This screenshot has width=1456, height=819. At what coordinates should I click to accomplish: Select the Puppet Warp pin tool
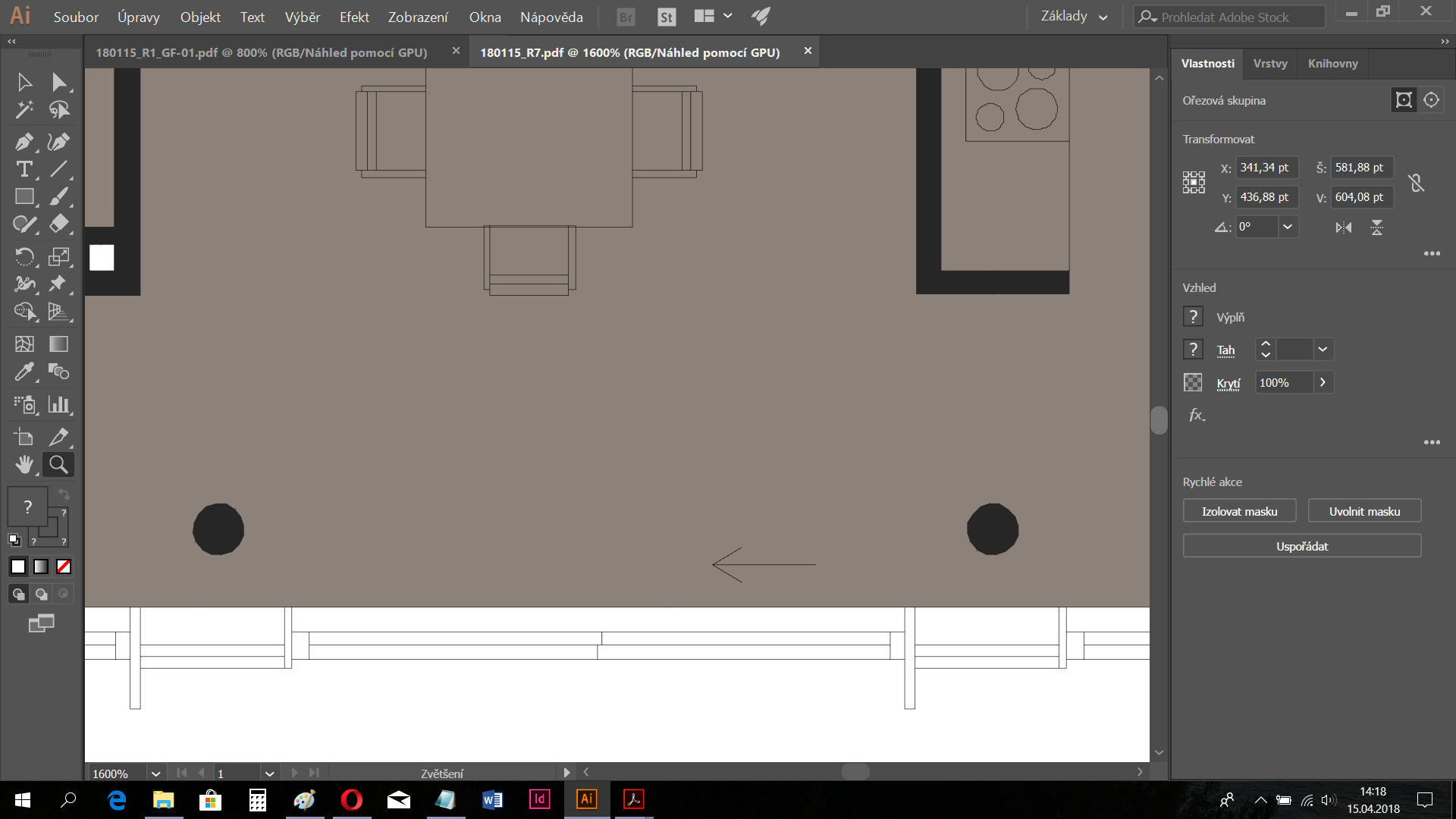pos(59,284)
